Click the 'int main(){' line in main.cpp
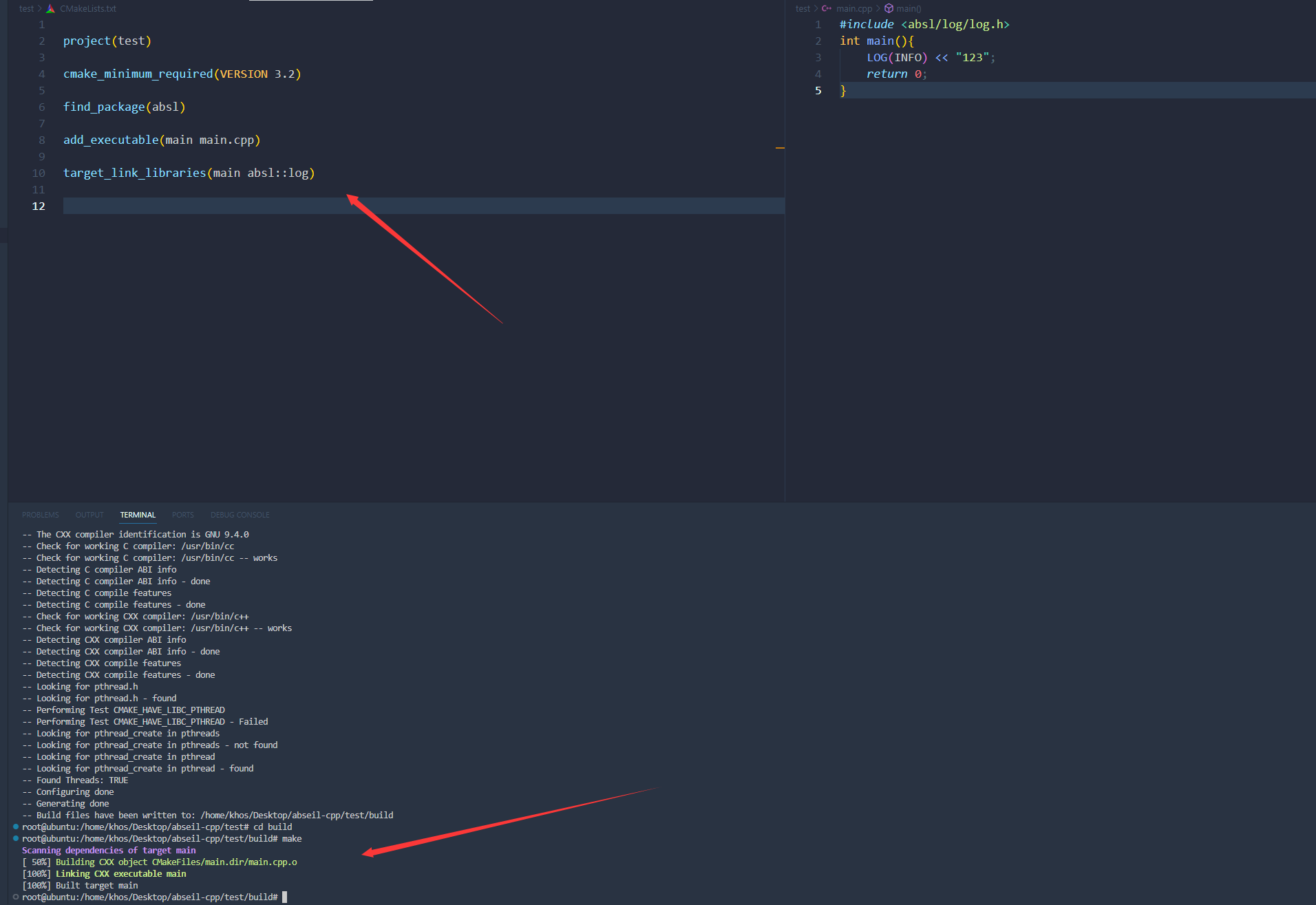Image resolution: width=1316 pixels, height=905 pixels. click(877, 41)
